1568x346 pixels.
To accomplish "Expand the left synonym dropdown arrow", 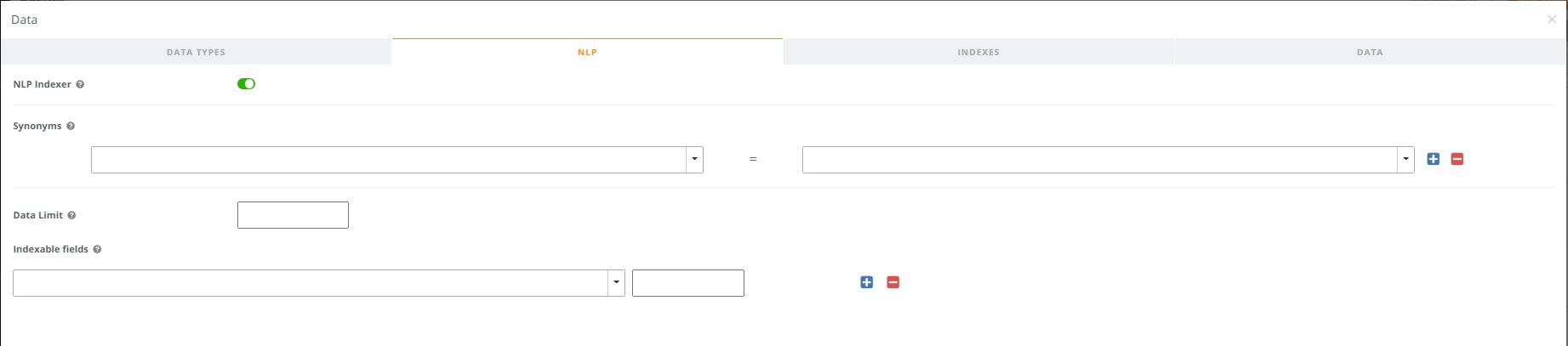I will coord(694,160).
